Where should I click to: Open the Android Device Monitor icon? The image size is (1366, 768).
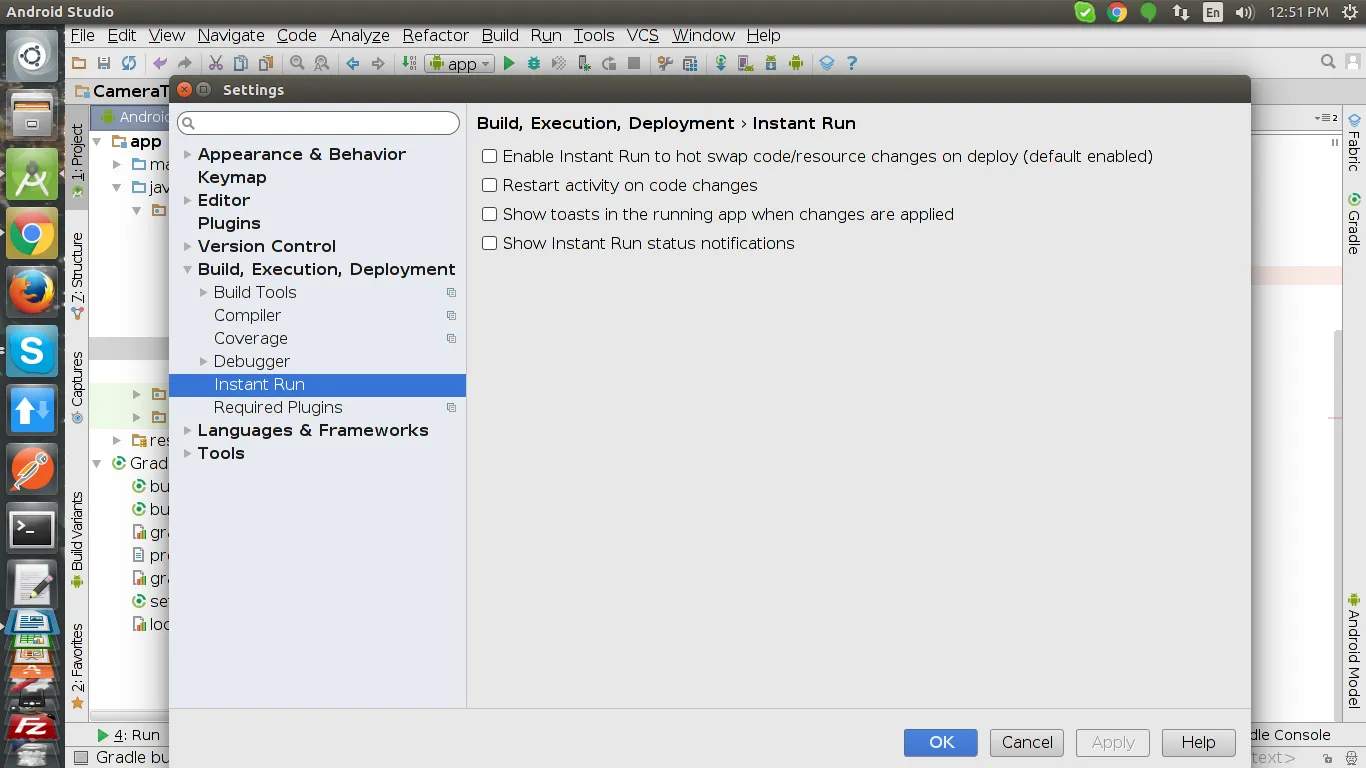pyautogui.click(x=795, y=63)
